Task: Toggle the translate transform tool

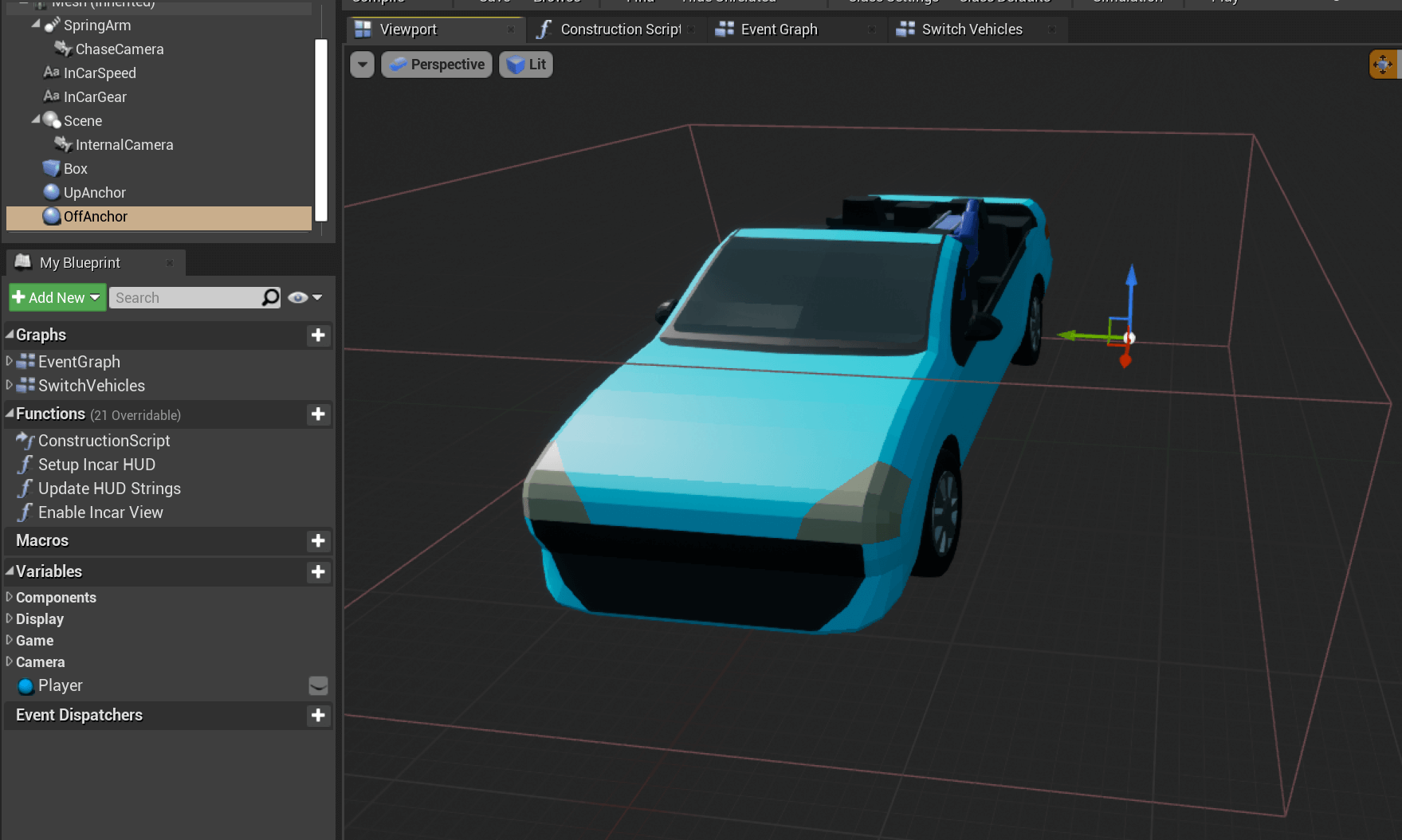Action: coord(1384,65)
